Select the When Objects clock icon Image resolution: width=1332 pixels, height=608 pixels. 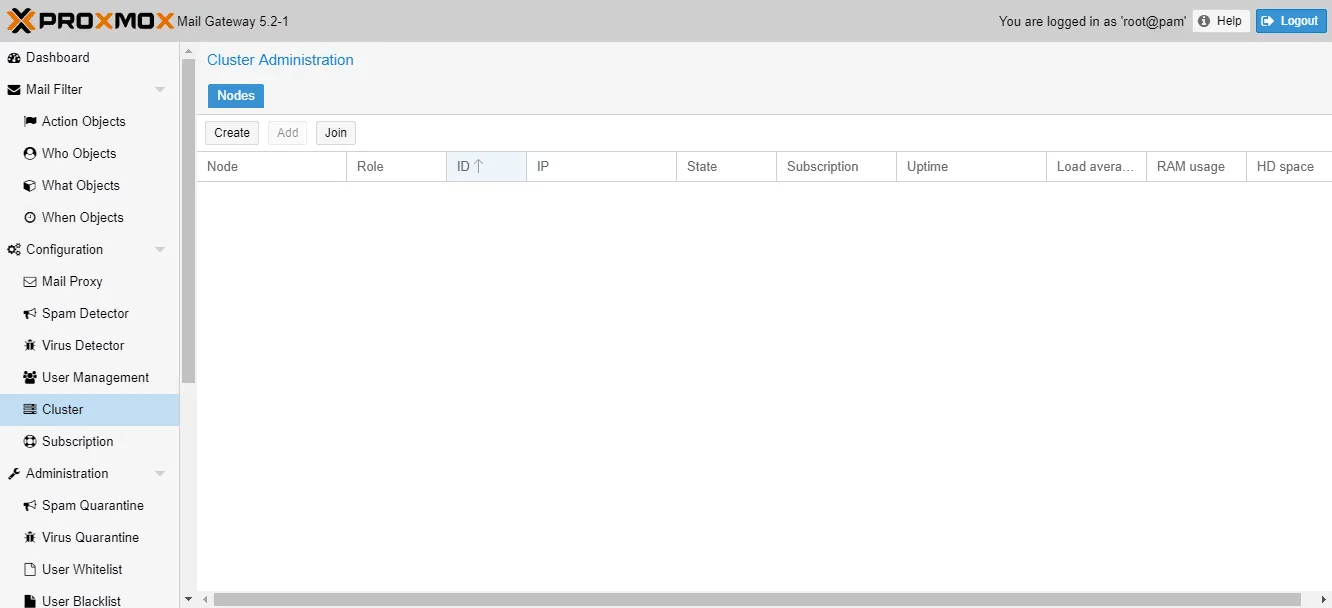(29, 217)
